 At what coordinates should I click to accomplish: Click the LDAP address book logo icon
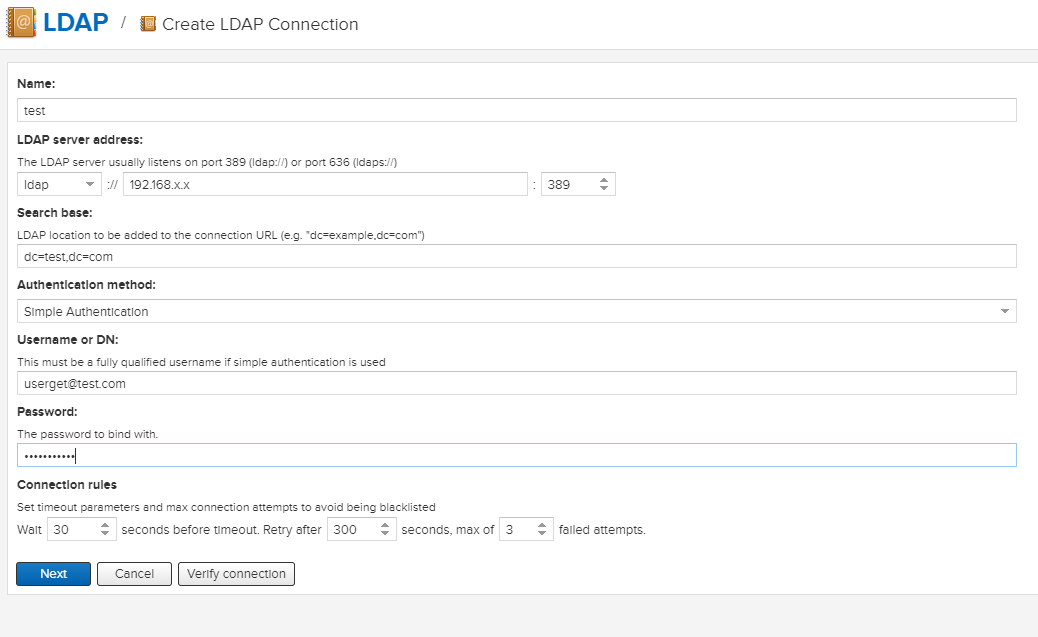coord(21,23)
